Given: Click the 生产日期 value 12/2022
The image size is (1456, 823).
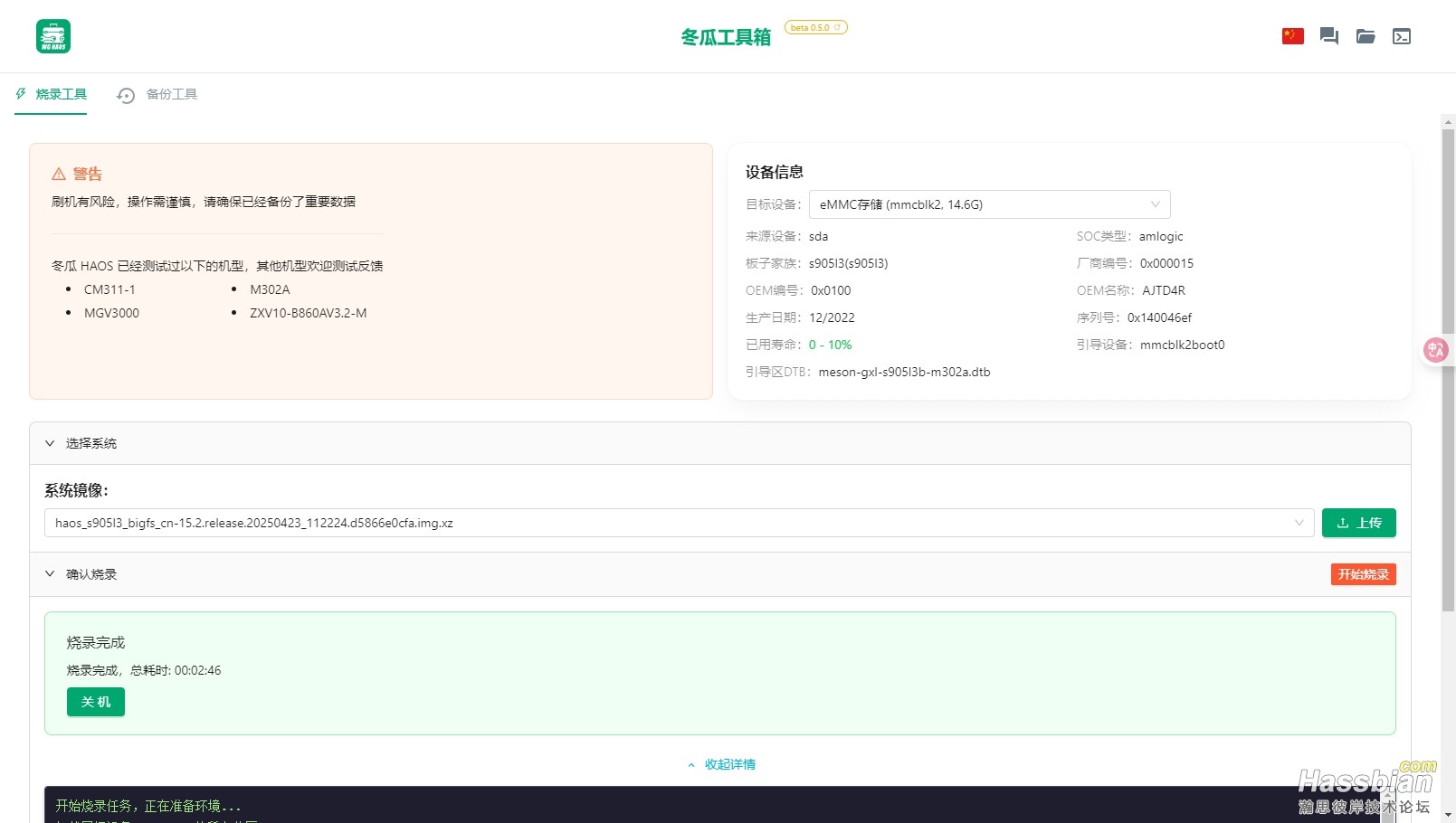Looking at the screenshot, I should tap(832, 317).
